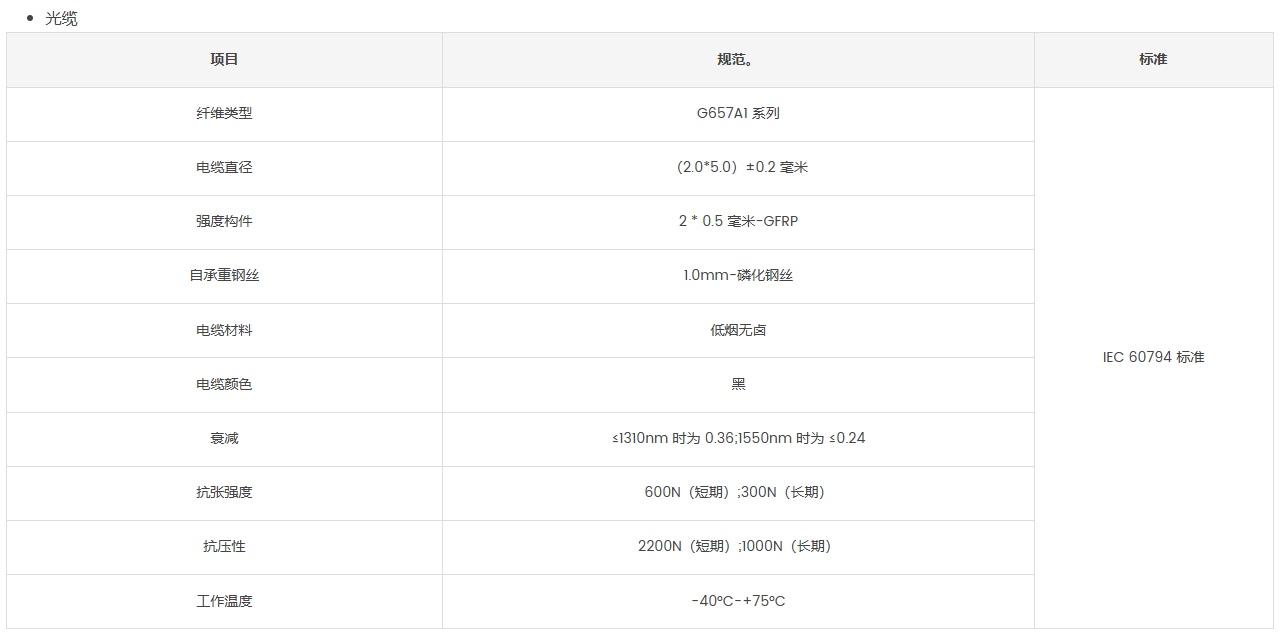Viewport: 1282px width, 636px height.
Task: Click the 项目 column header
Action: click(x=224, y=59)
